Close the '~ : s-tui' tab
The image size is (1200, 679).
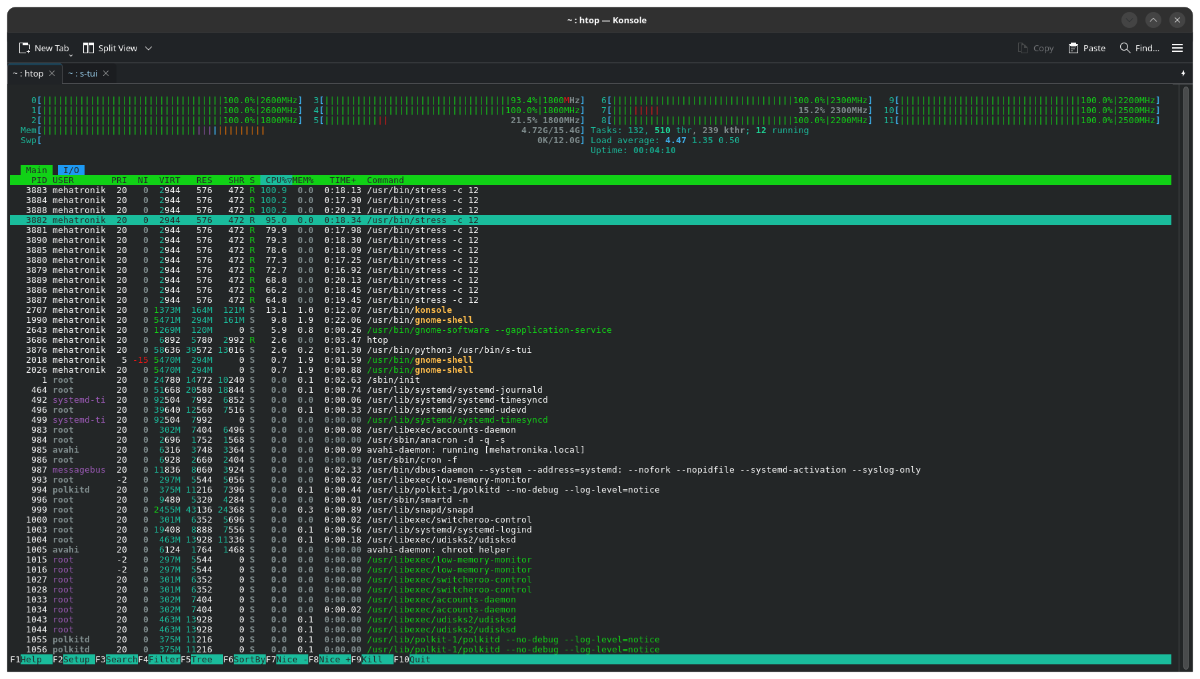tap(105, 74)
